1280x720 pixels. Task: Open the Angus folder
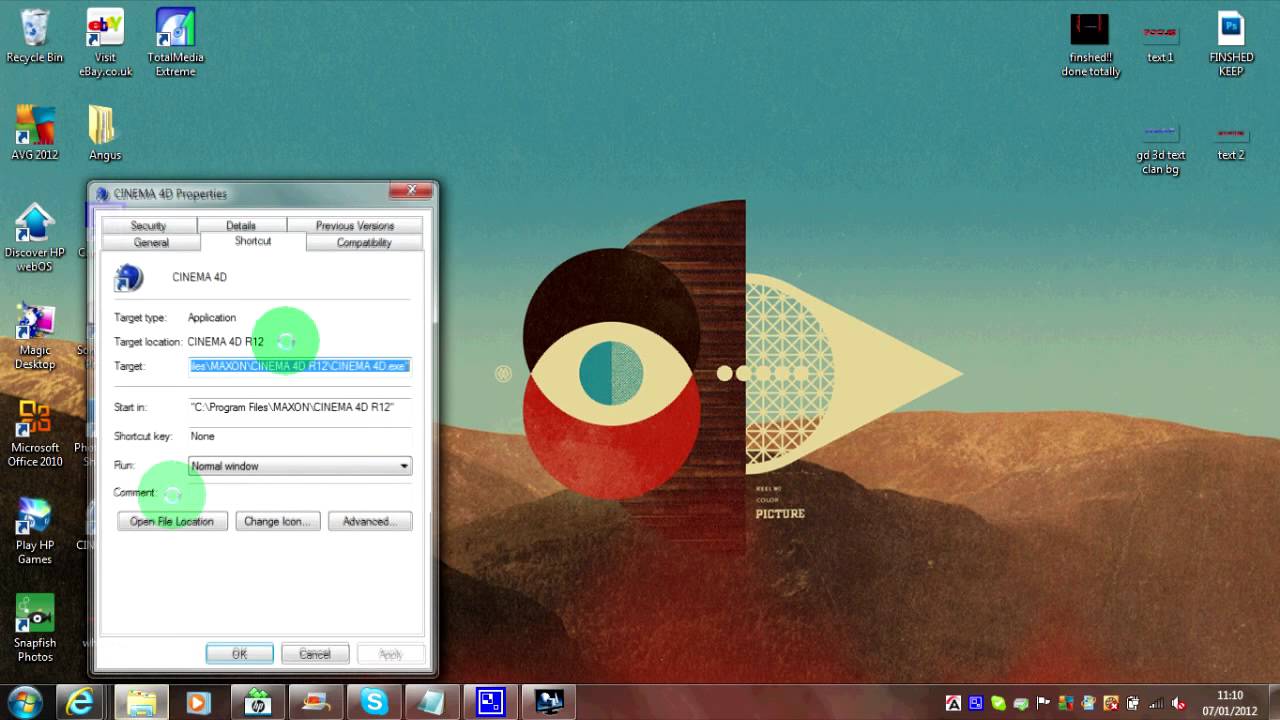[x=104, y=133]
